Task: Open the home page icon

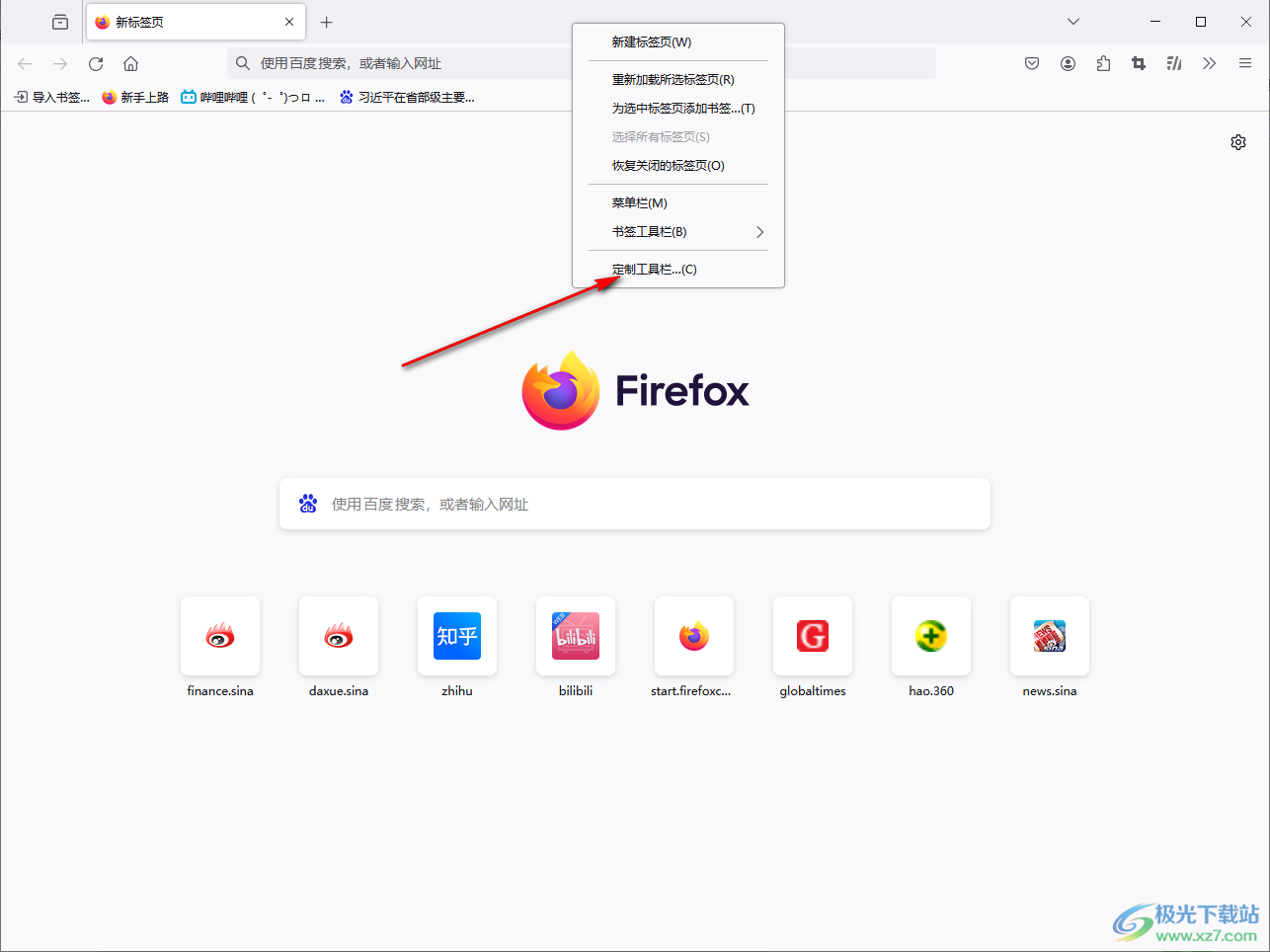Action: coord(130,63)
